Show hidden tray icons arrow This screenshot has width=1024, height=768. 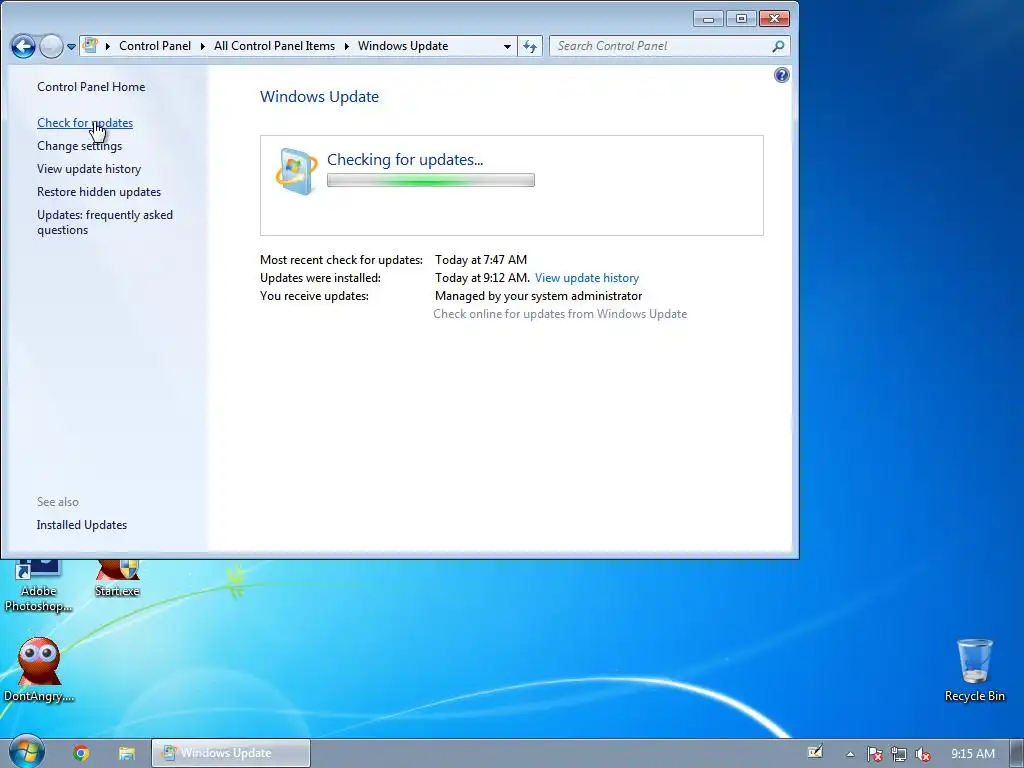850,754
